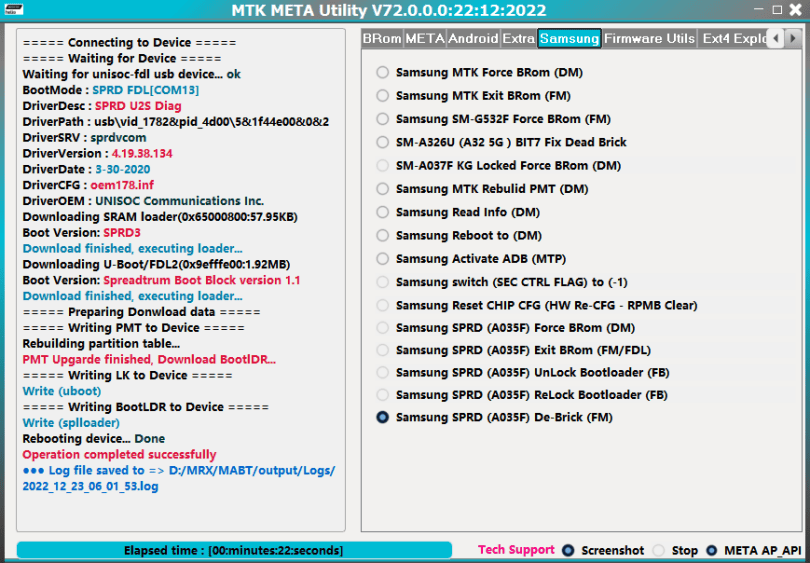Click the Stop option
Screen dimensions: 810x563
click(658, 550)
